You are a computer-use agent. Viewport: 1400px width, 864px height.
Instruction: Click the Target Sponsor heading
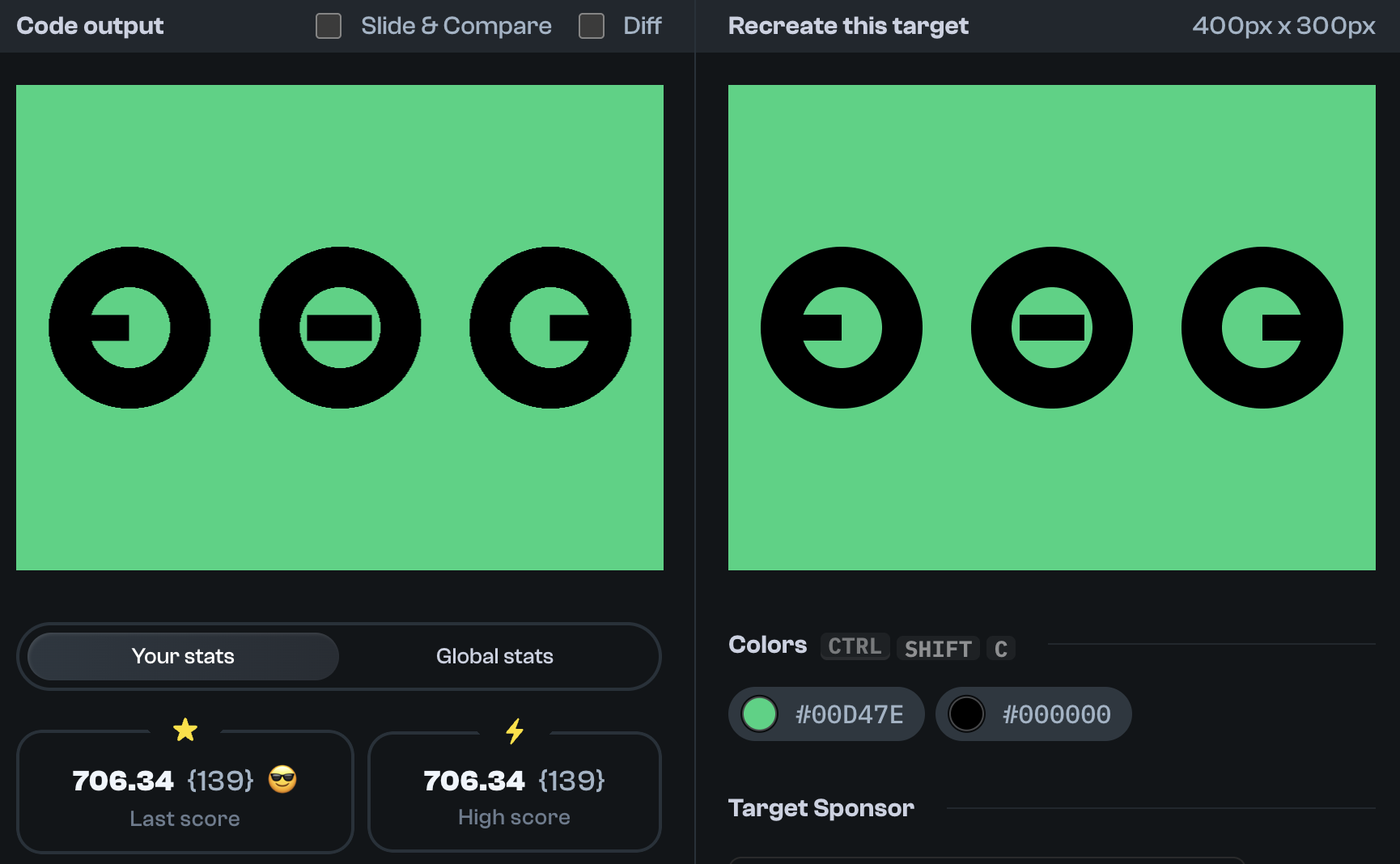click(x=821, y=807)
